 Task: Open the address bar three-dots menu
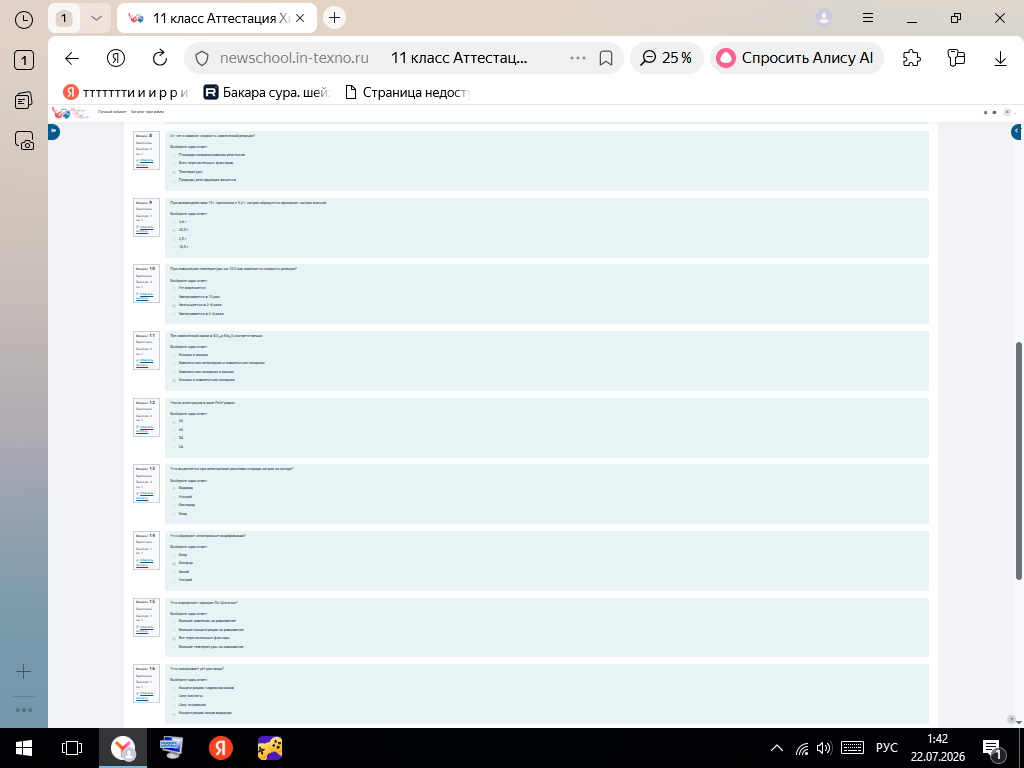[578, 58]
